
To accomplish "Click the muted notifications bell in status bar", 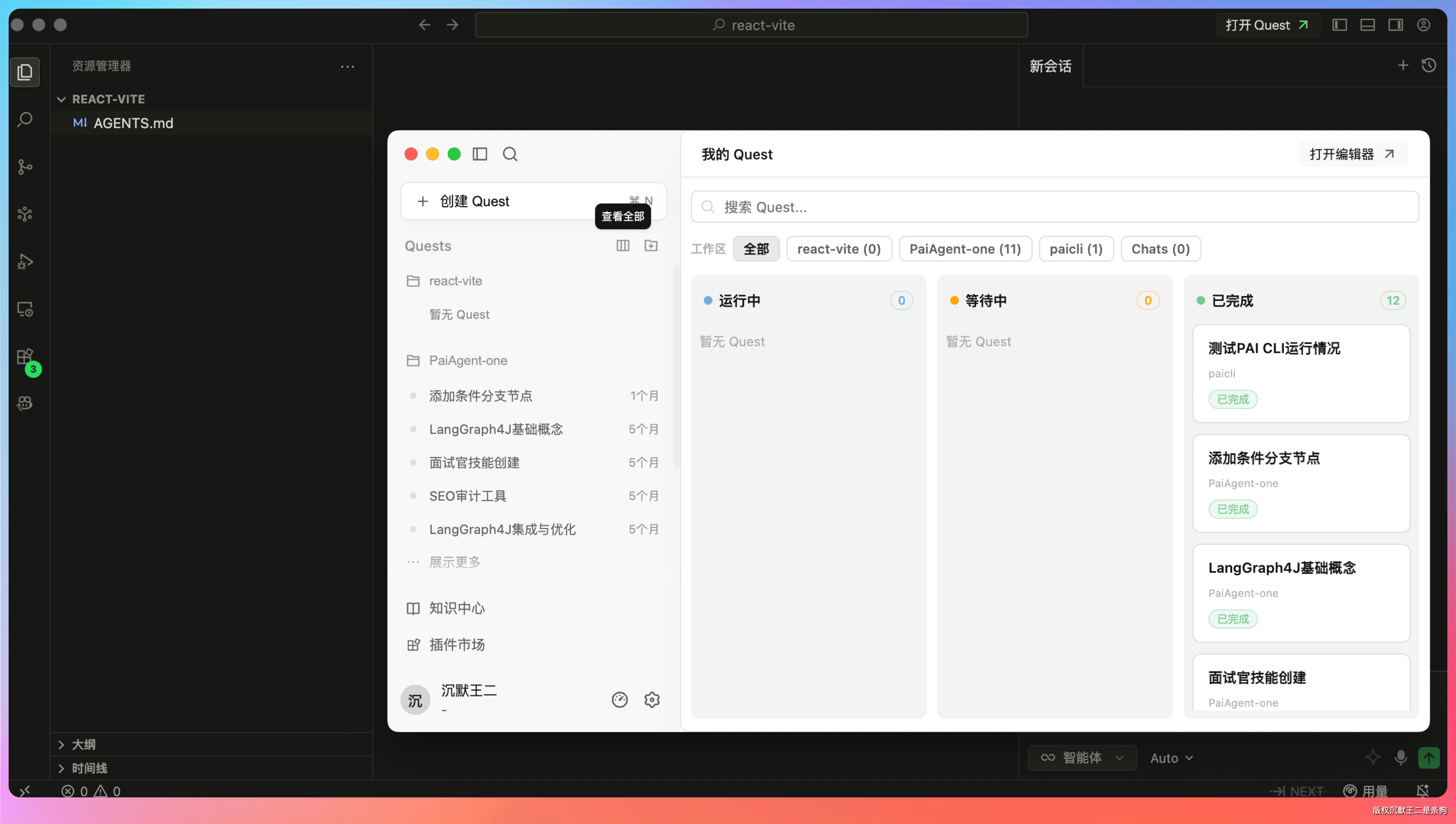I will (1423, 791).
